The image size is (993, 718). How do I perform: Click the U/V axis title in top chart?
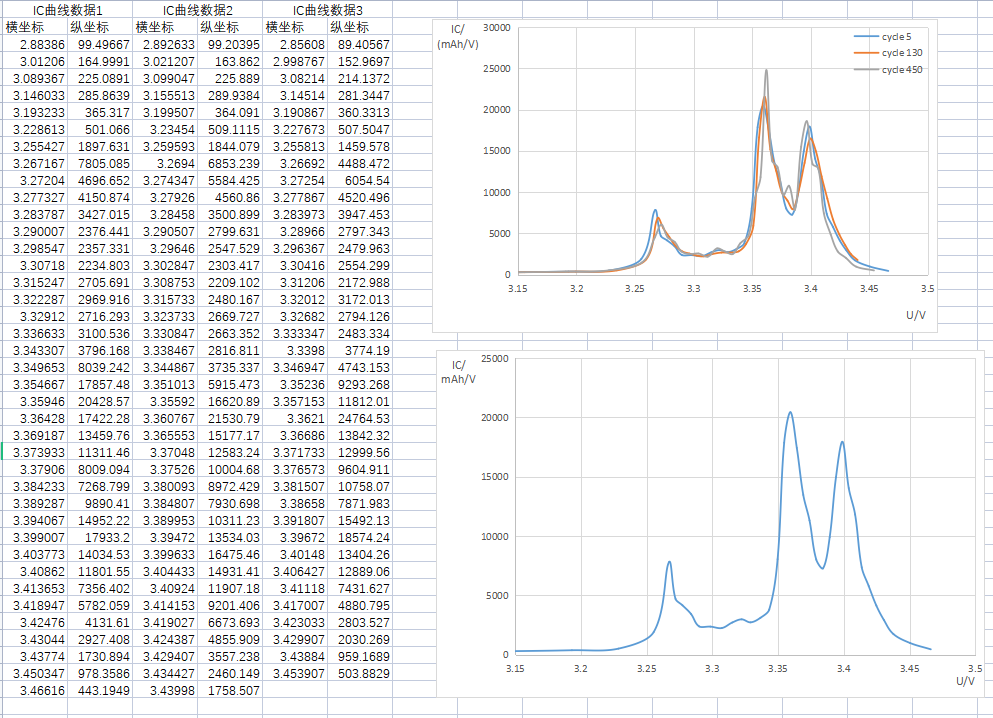click(916, 314)
